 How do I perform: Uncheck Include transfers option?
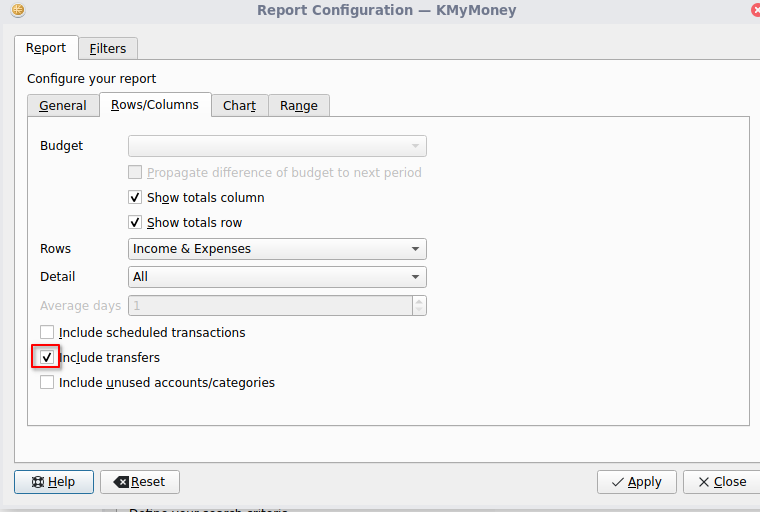(47, 357)
